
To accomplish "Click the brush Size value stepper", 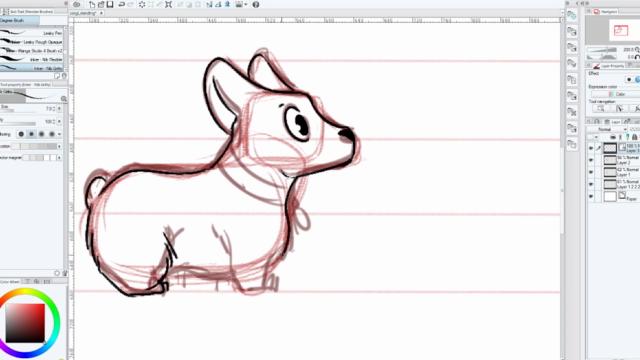I will 54,109.
